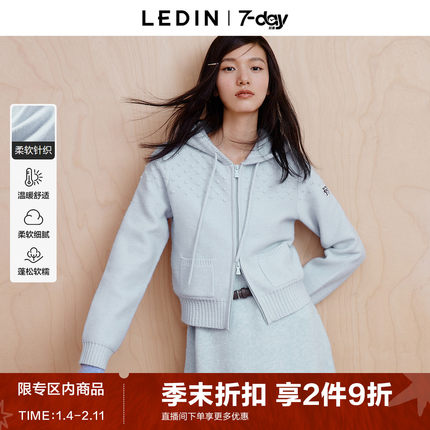Screen dimensions: 430x430
Task: Open the 直播间下单享更多优惠 link
Action: pos(205,416)
